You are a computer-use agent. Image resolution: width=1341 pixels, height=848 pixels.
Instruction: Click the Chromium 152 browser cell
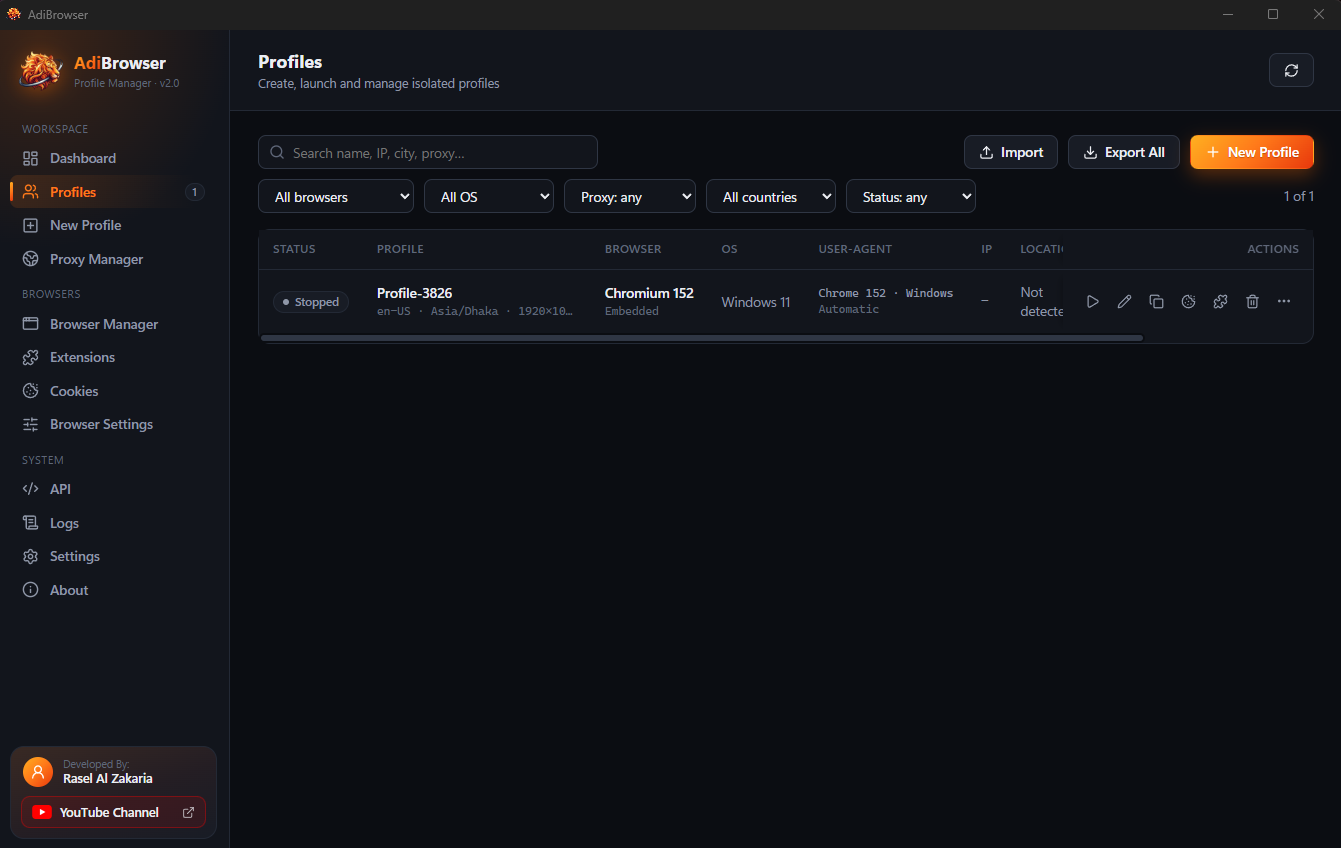(649, 301)
